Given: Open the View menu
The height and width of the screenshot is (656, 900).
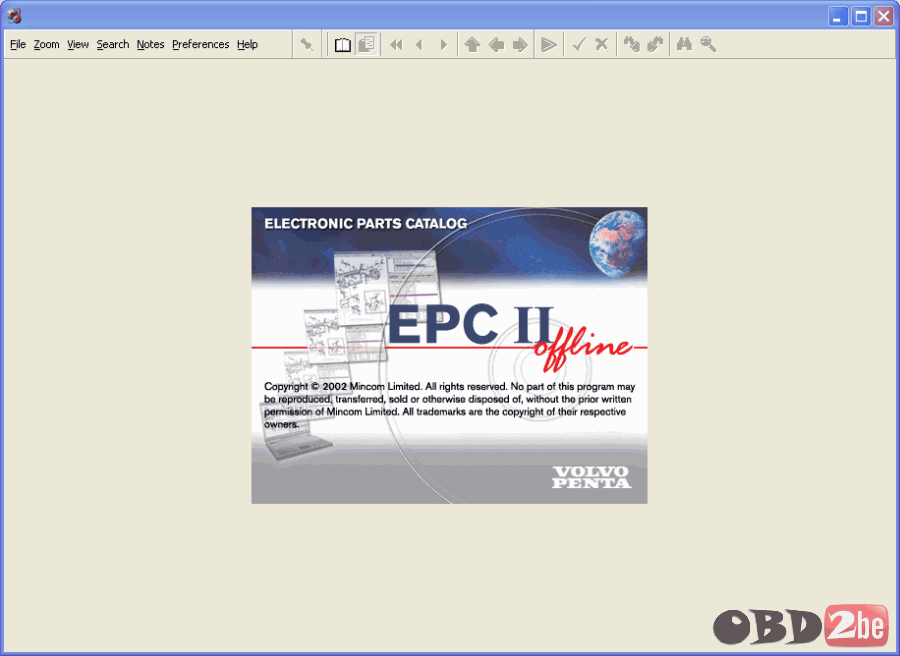Looking at the screenshot, I should point(77,44).
